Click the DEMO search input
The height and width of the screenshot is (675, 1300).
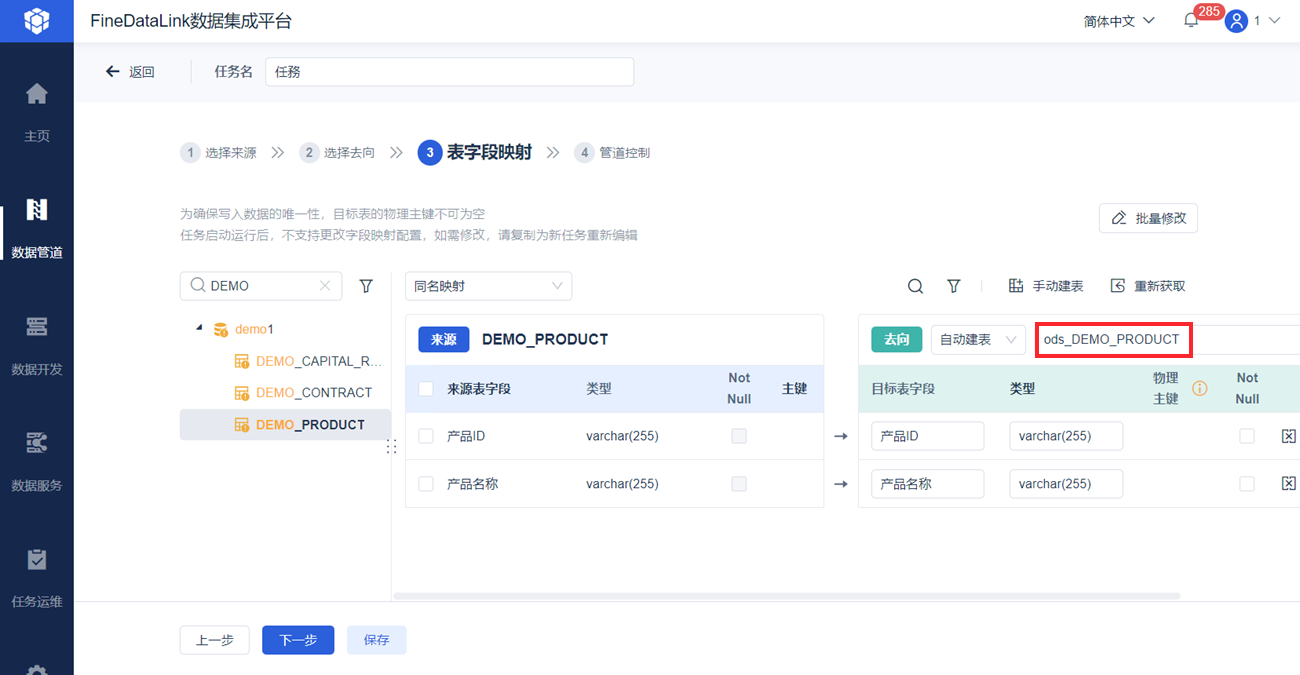(x=260, y=286)
